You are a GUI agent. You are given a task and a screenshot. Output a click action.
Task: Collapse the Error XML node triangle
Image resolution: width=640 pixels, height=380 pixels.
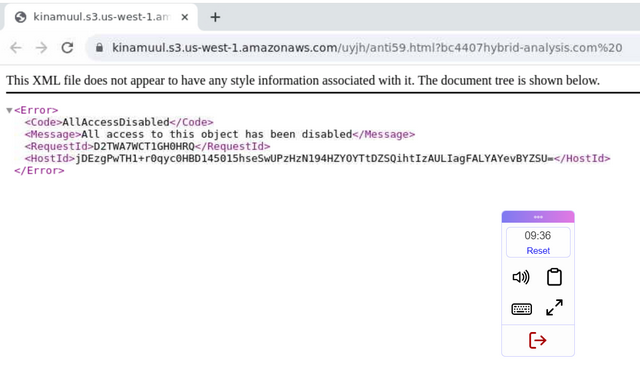pyautogui.click(x=9, y=110)
